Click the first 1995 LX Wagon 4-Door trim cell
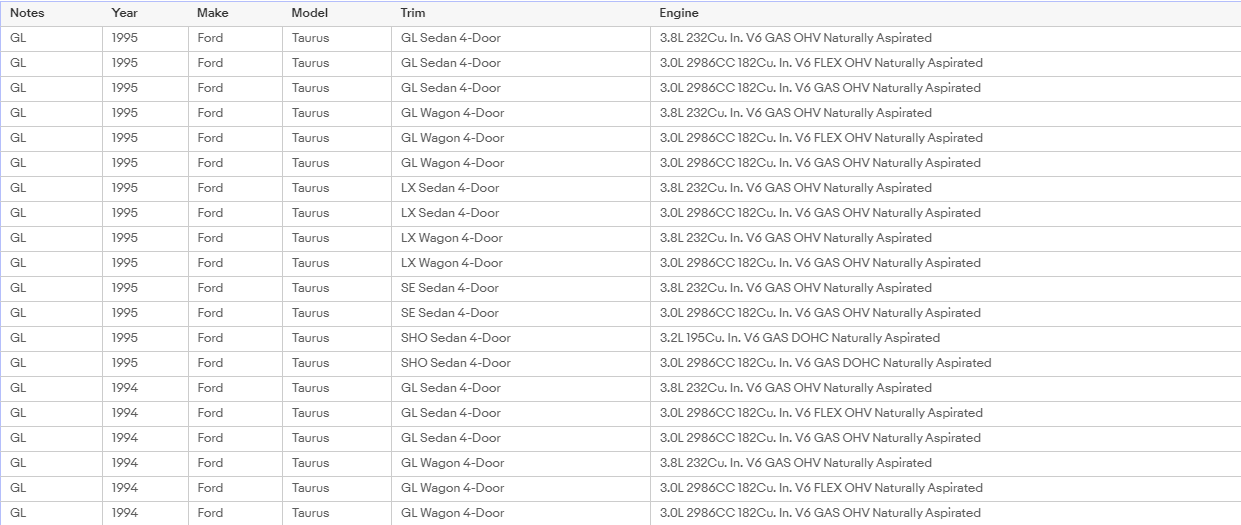Screen dimensions: 1241x525 coord(520,238)
